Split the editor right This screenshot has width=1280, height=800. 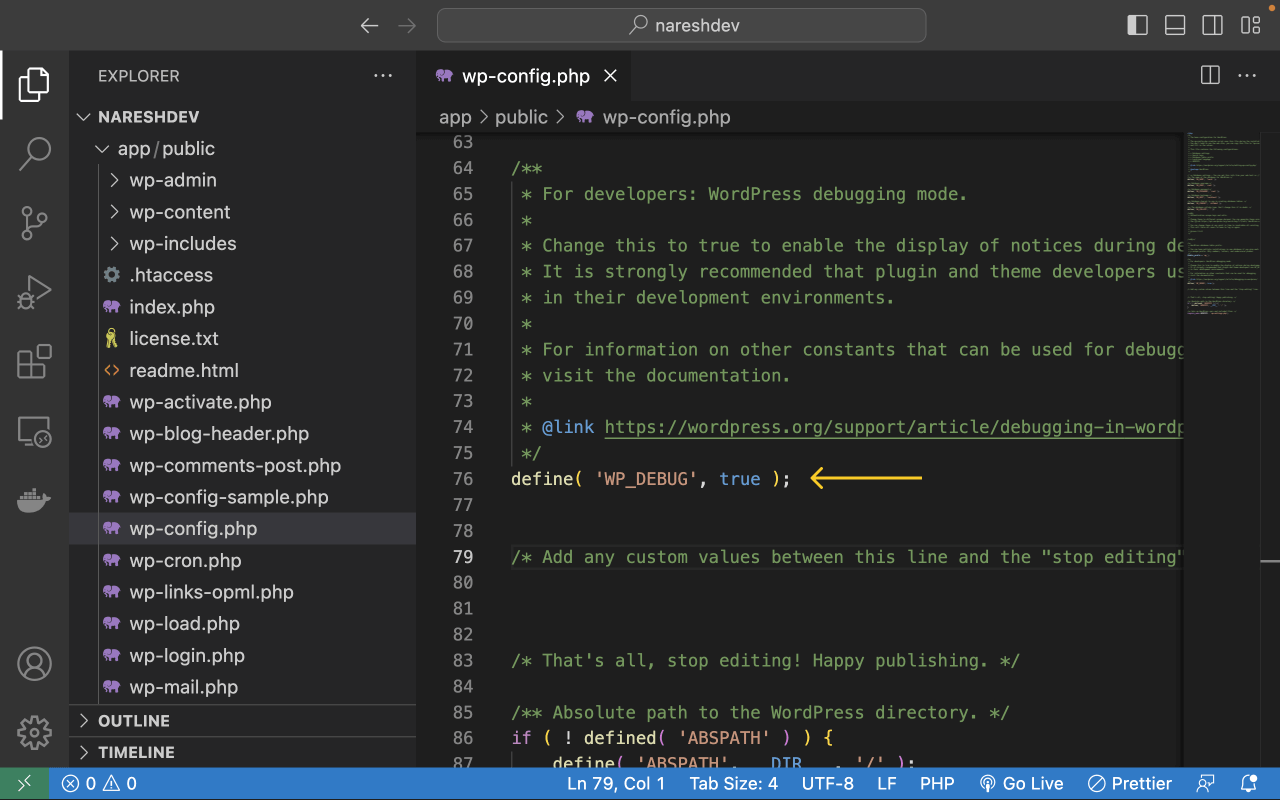coord(1210,75)
